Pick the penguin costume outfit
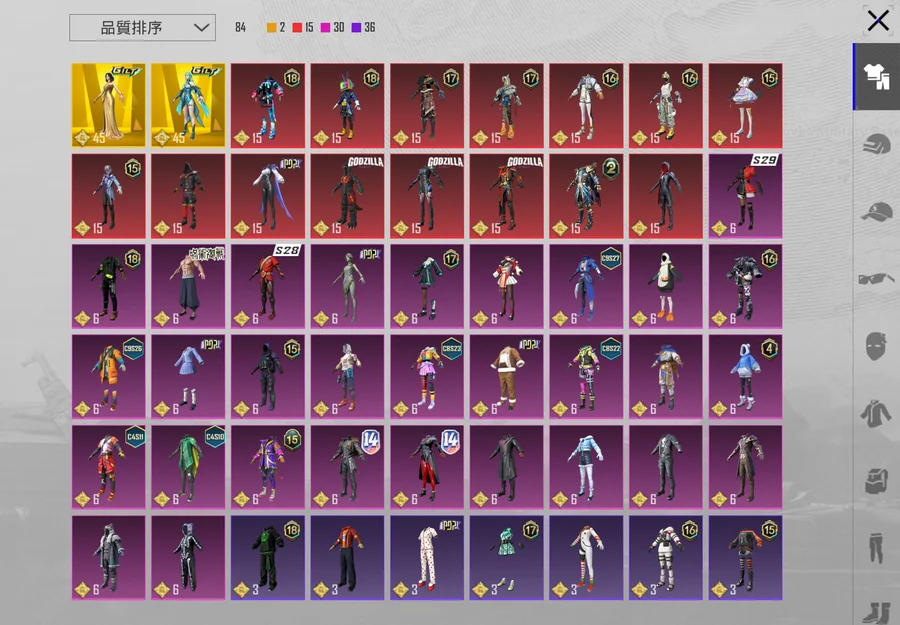900x625 pixels. pyautogui.click(x=666, y=286)
